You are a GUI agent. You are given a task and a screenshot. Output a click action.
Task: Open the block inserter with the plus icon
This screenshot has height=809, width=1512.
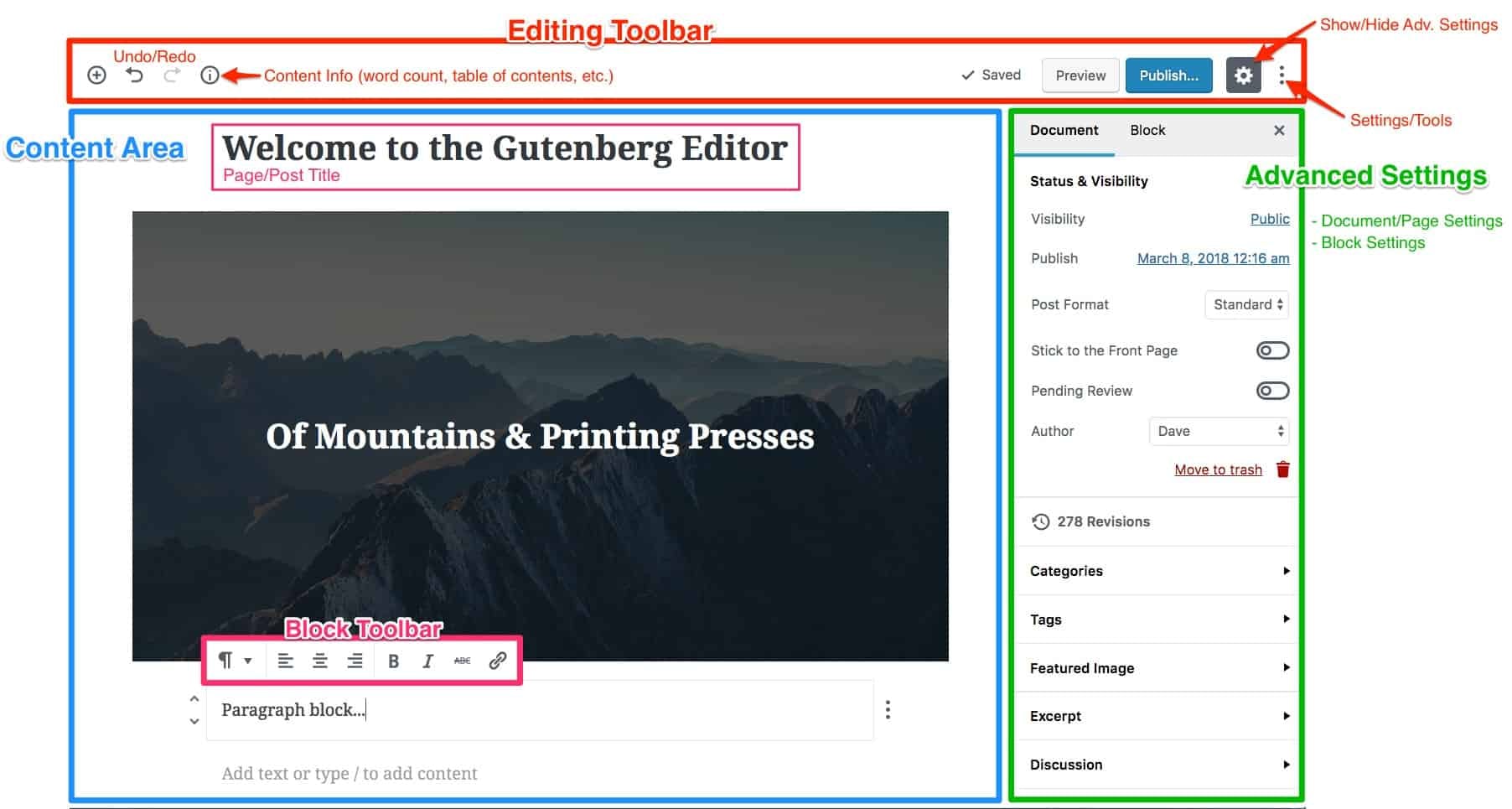(x=96, y=75)
